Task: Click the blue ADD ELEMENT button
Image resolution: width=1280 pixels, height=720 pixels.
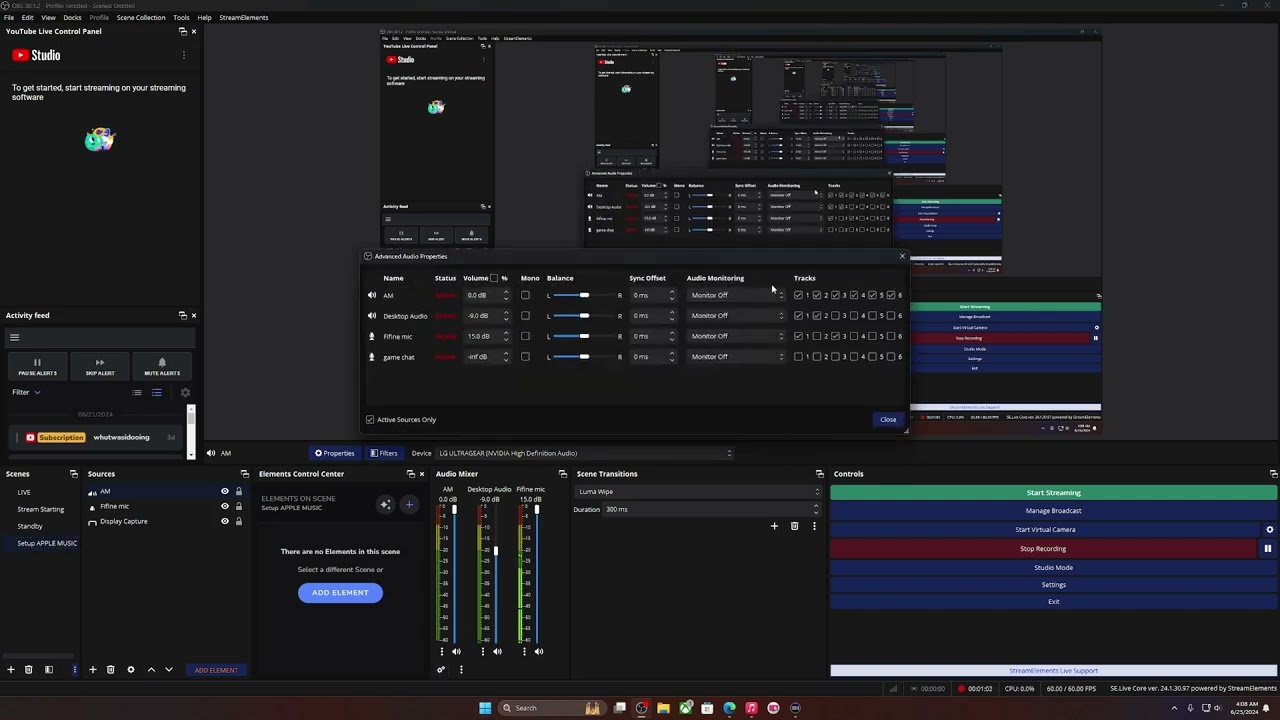Action: (x=340, y=593)
